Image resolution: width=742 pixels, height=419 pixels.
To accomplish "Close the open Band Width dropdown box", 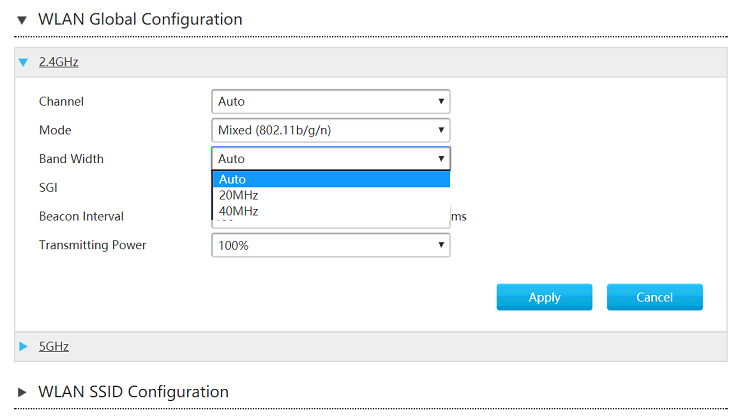I will click(330, 158).
